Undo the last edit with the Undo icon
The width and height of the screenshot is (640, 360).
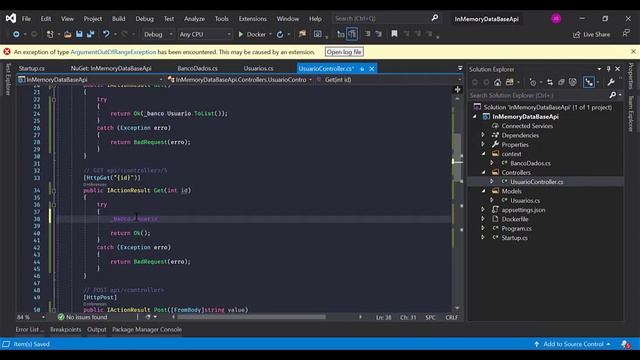tap(106, 34)
